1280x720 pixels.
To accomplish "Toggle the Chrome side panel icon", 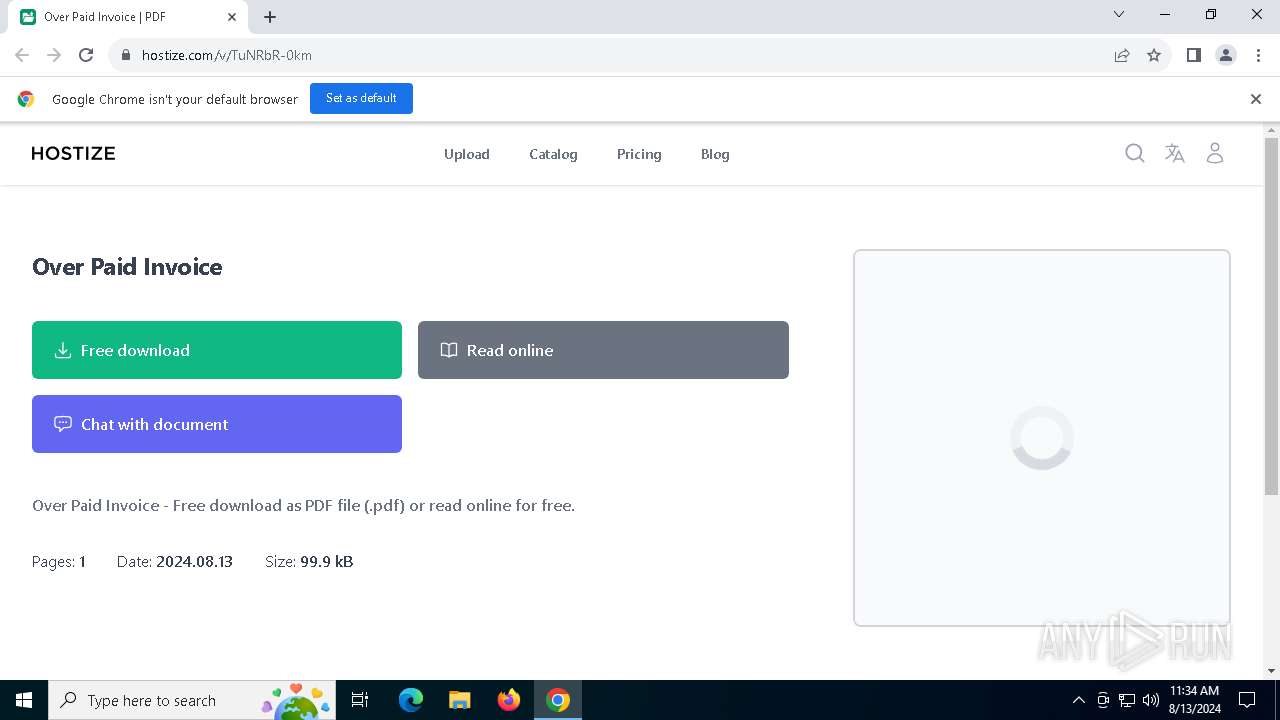I will 1194,55.
